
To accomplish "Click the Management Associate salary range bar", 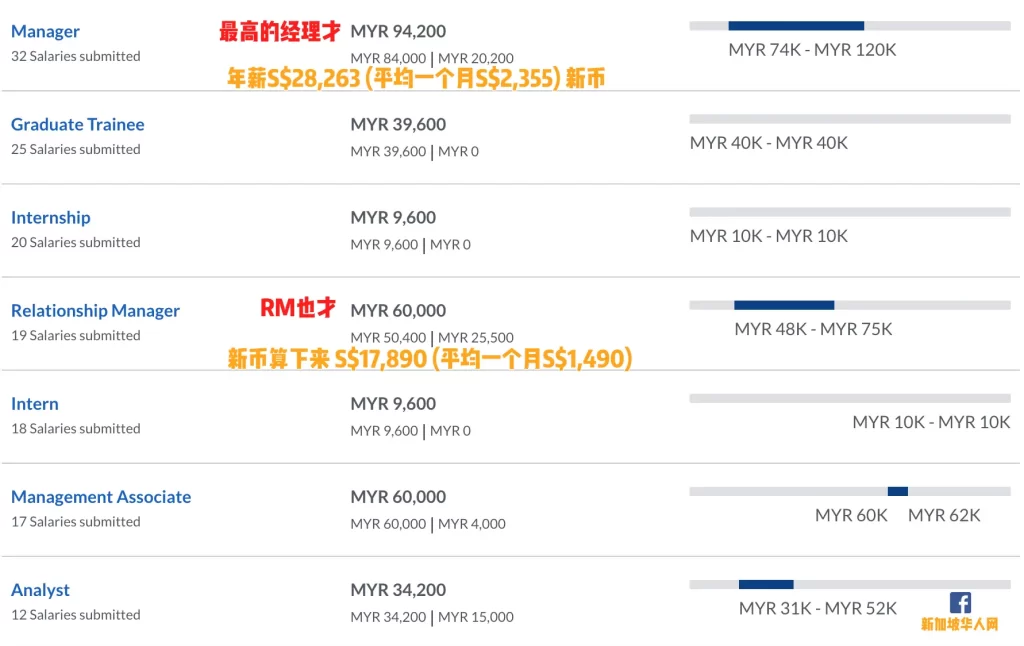I will (x=850, y=491).
